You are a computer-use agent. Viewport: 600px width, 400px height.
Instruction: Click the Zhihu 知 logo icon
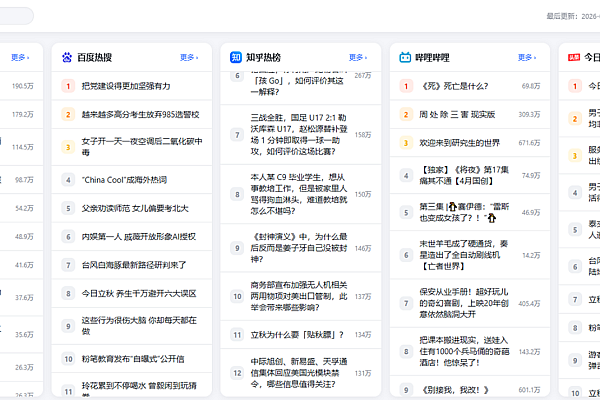[236, 57]
